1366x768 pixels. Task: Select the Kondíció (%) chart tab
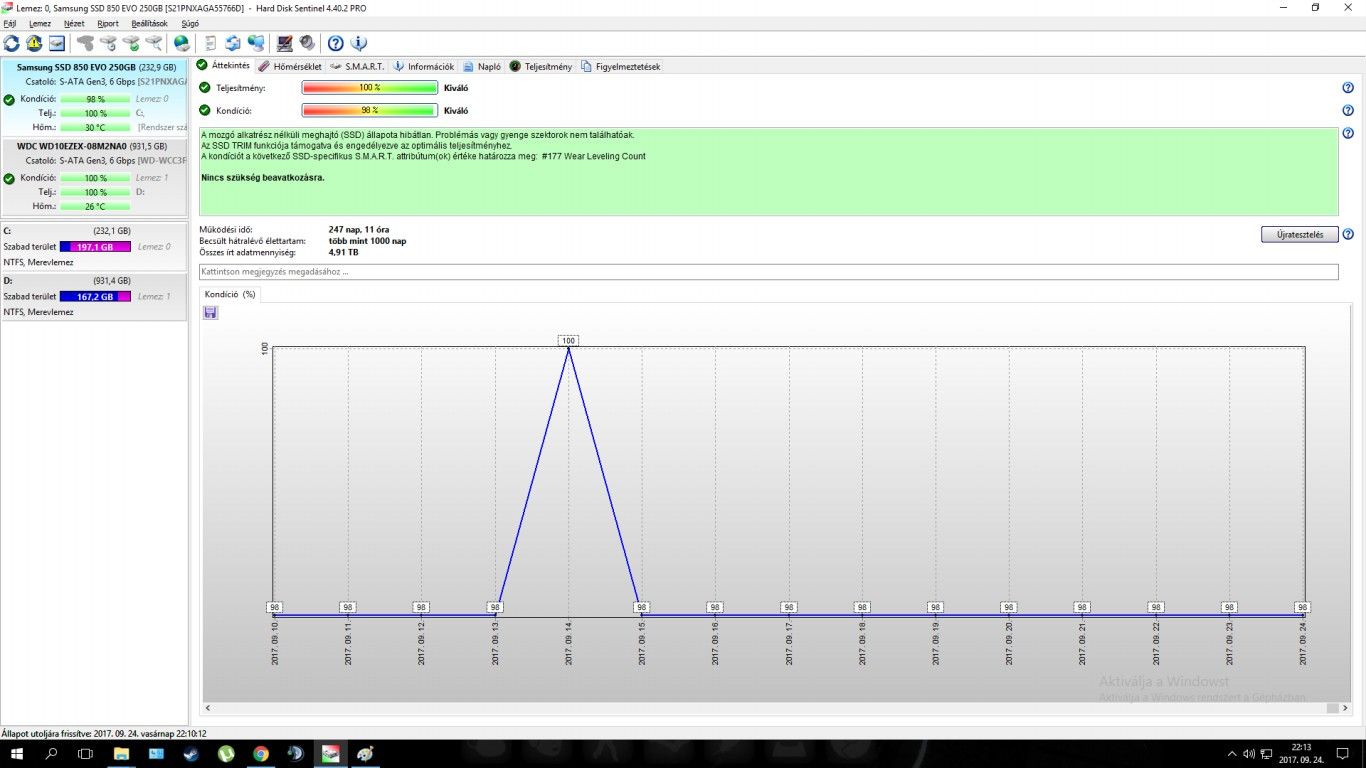pos(230,294)
